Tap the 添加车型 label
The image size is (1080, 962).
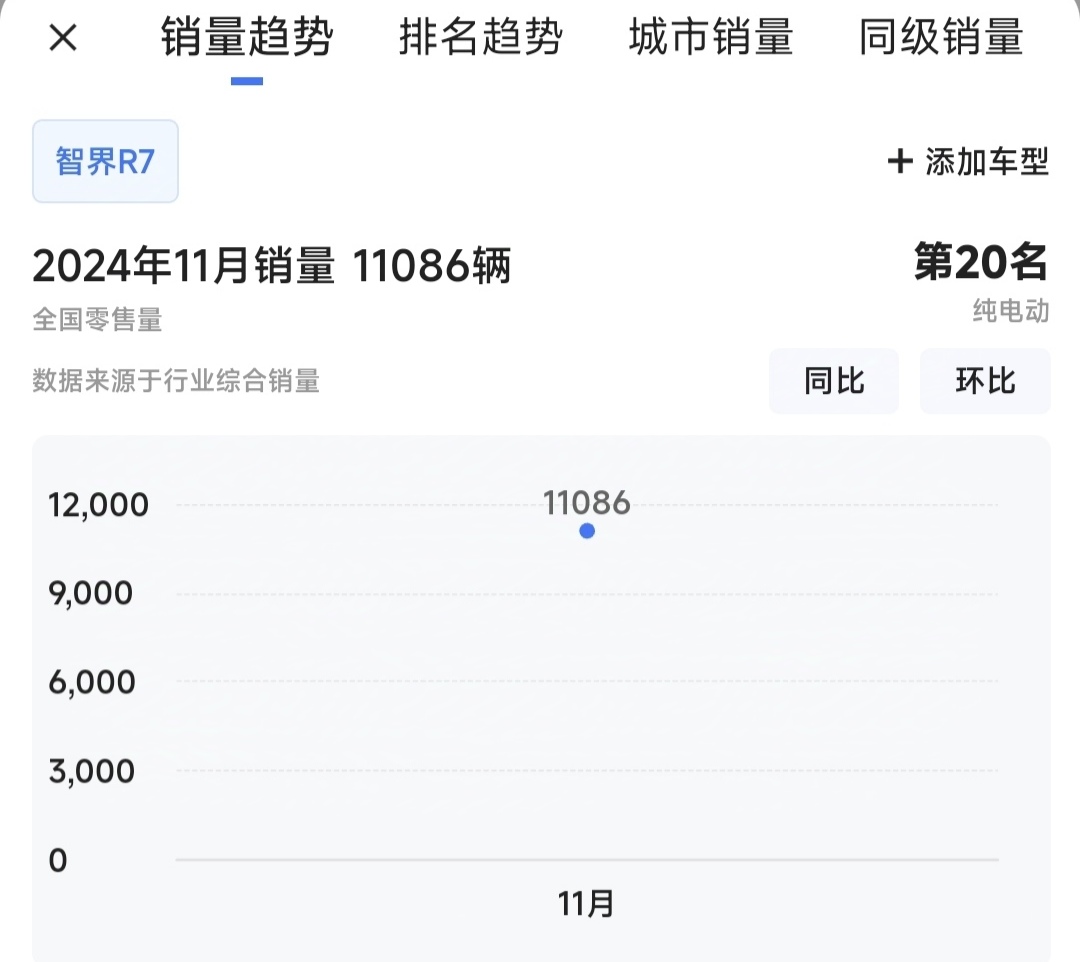pyautogui.click(x=986, y=162)
